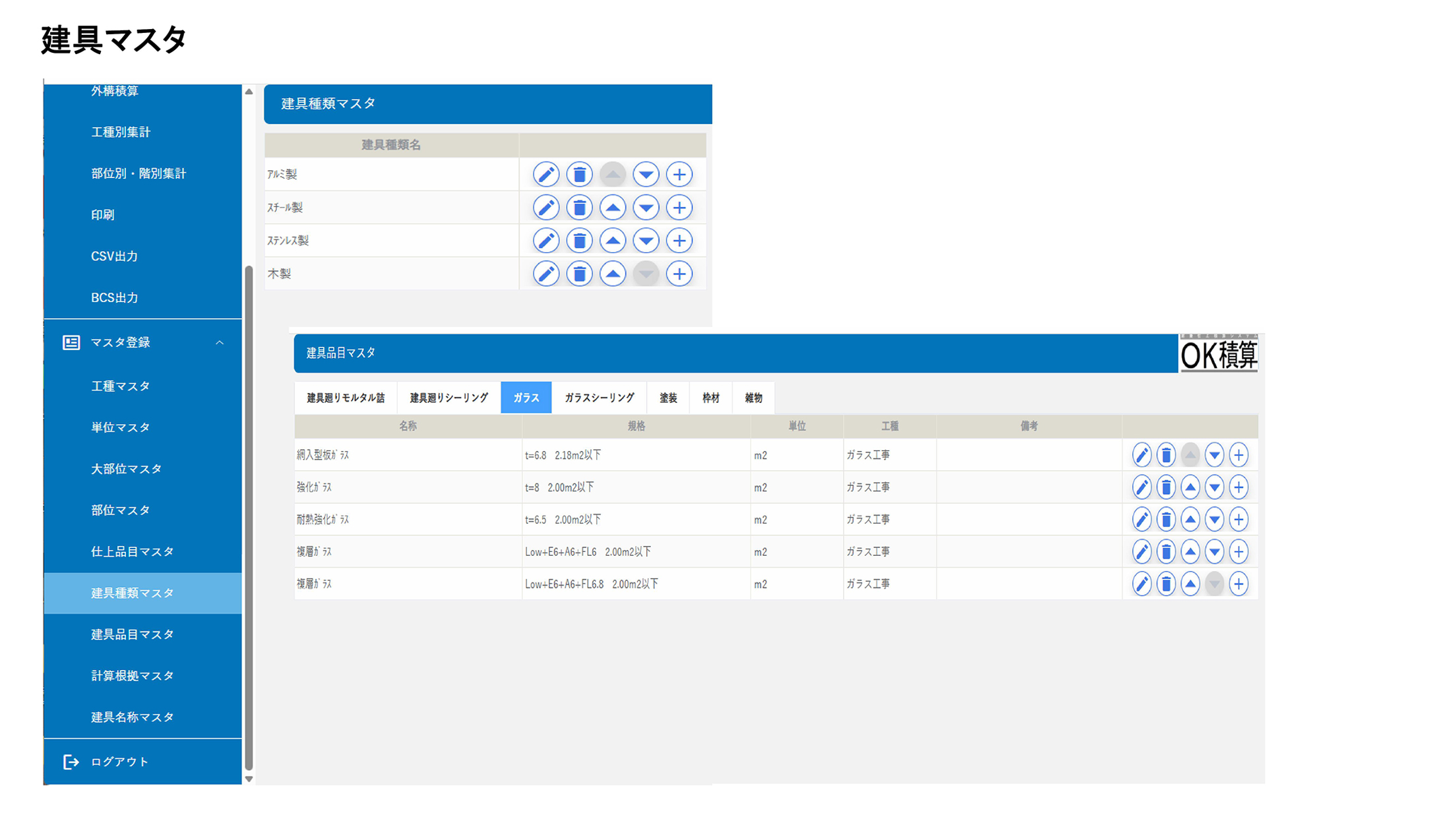The height and width of the screenshot is (840, 1451).
Task: Switch to the ガラスシーリング tab
Action: [x=599, y=398]
